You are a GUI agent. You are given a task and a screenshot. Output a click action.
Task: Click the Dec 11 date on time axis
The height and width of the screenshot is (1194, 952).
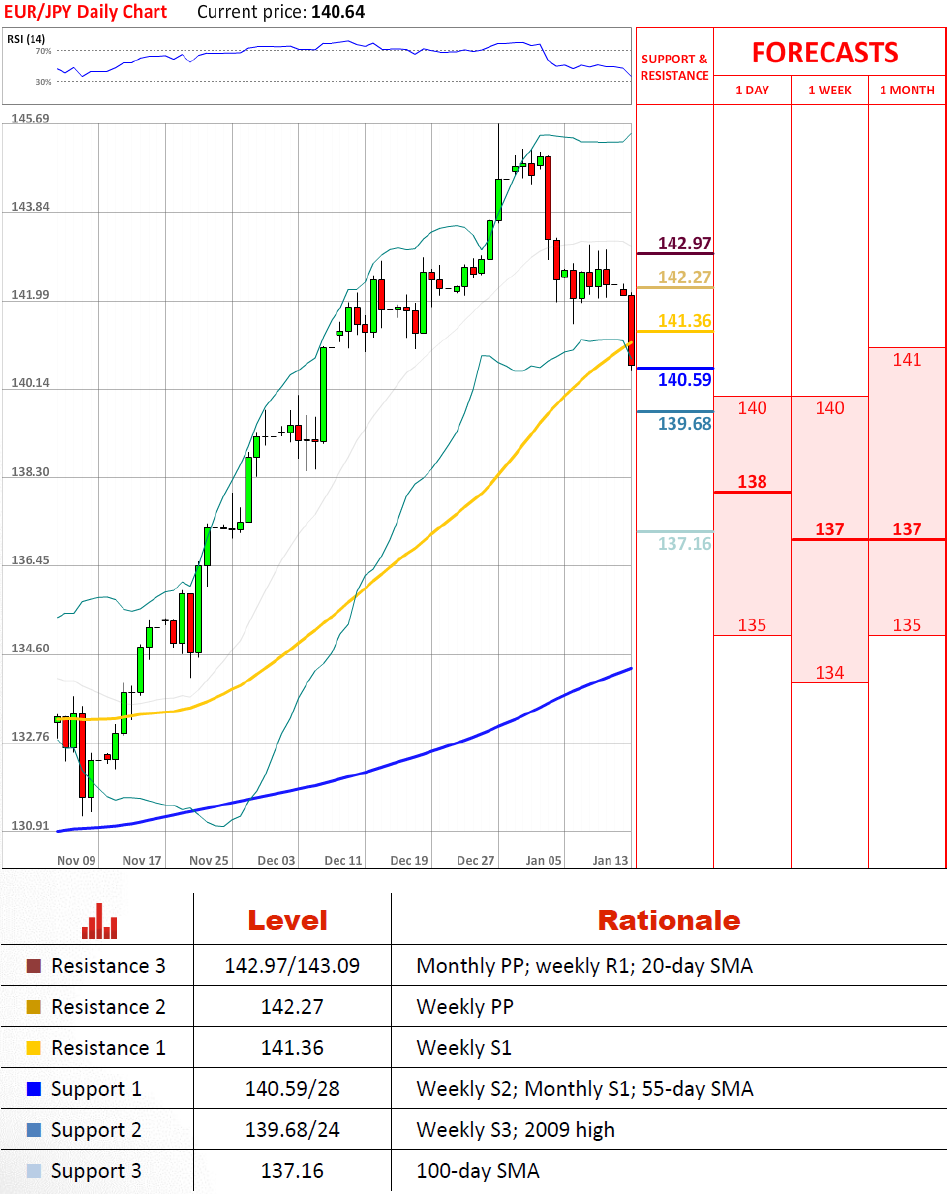[343, 860]
